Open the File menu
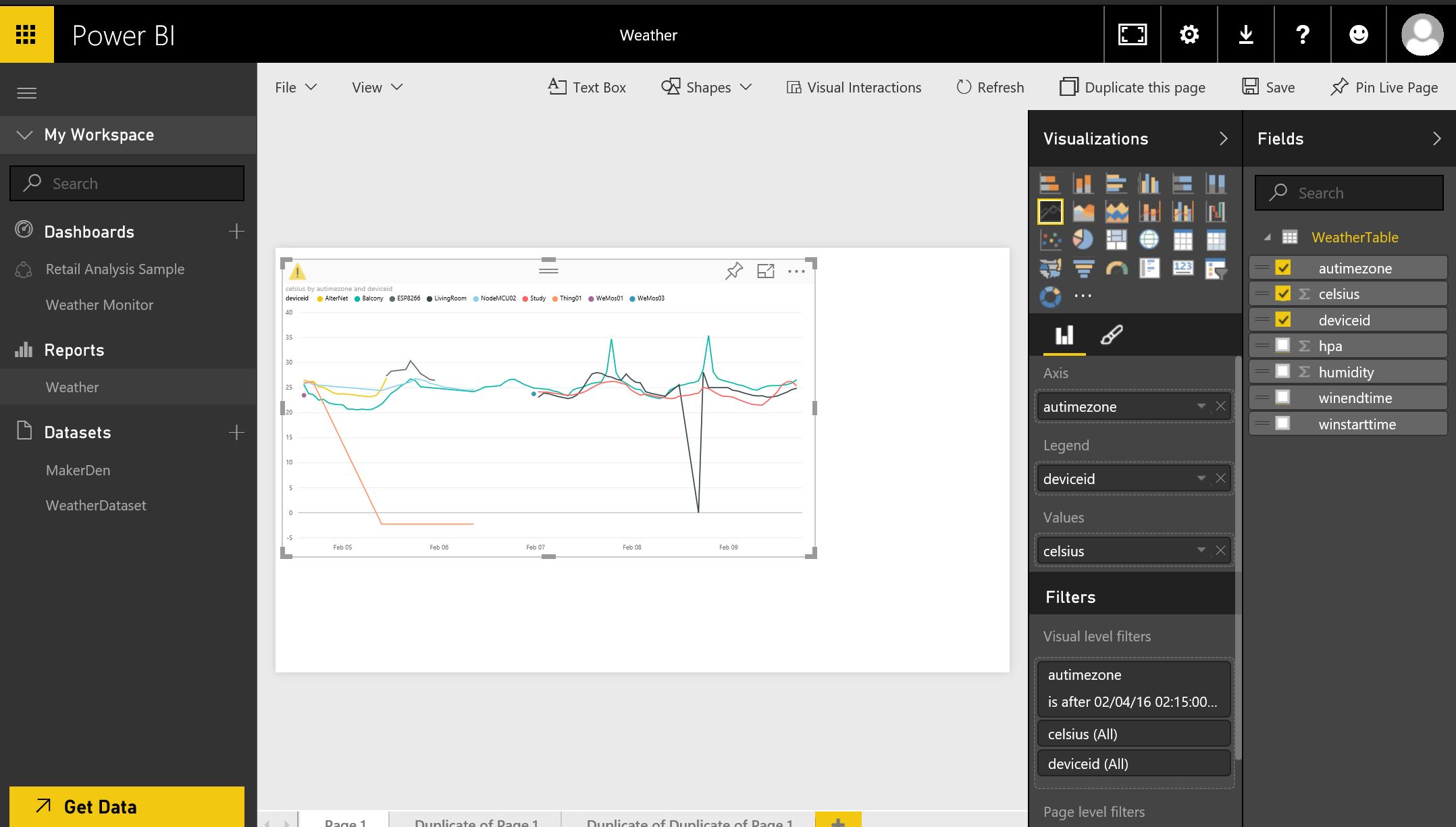Image resolution: width=1456 pixels, height=827 pixels. 295,87
